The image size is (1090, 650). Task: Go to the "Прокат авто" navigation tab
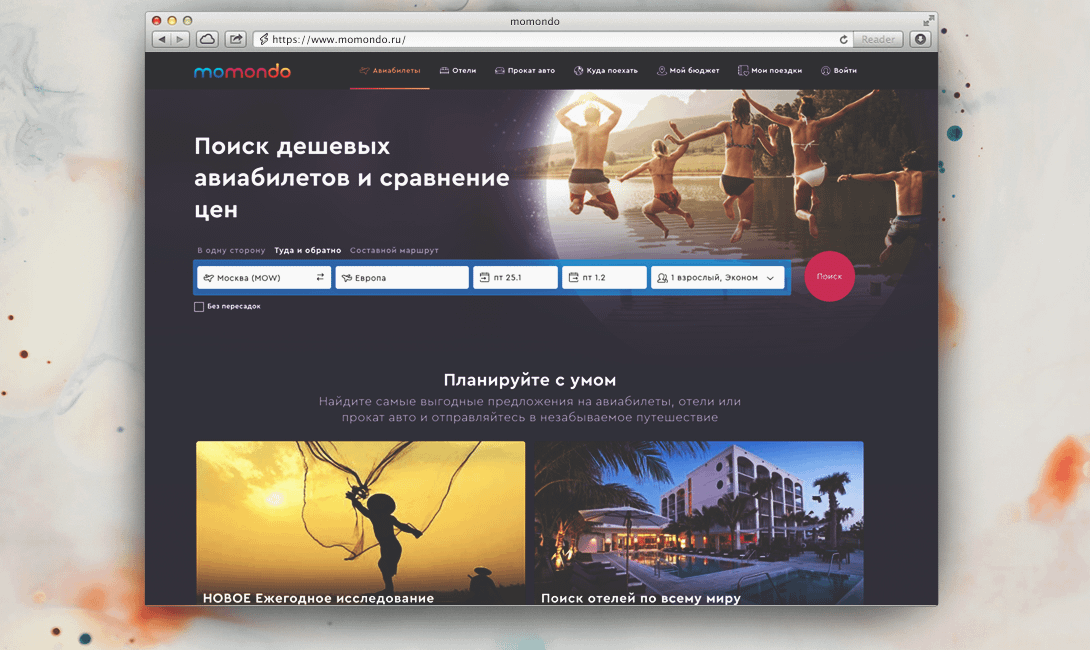525,71
